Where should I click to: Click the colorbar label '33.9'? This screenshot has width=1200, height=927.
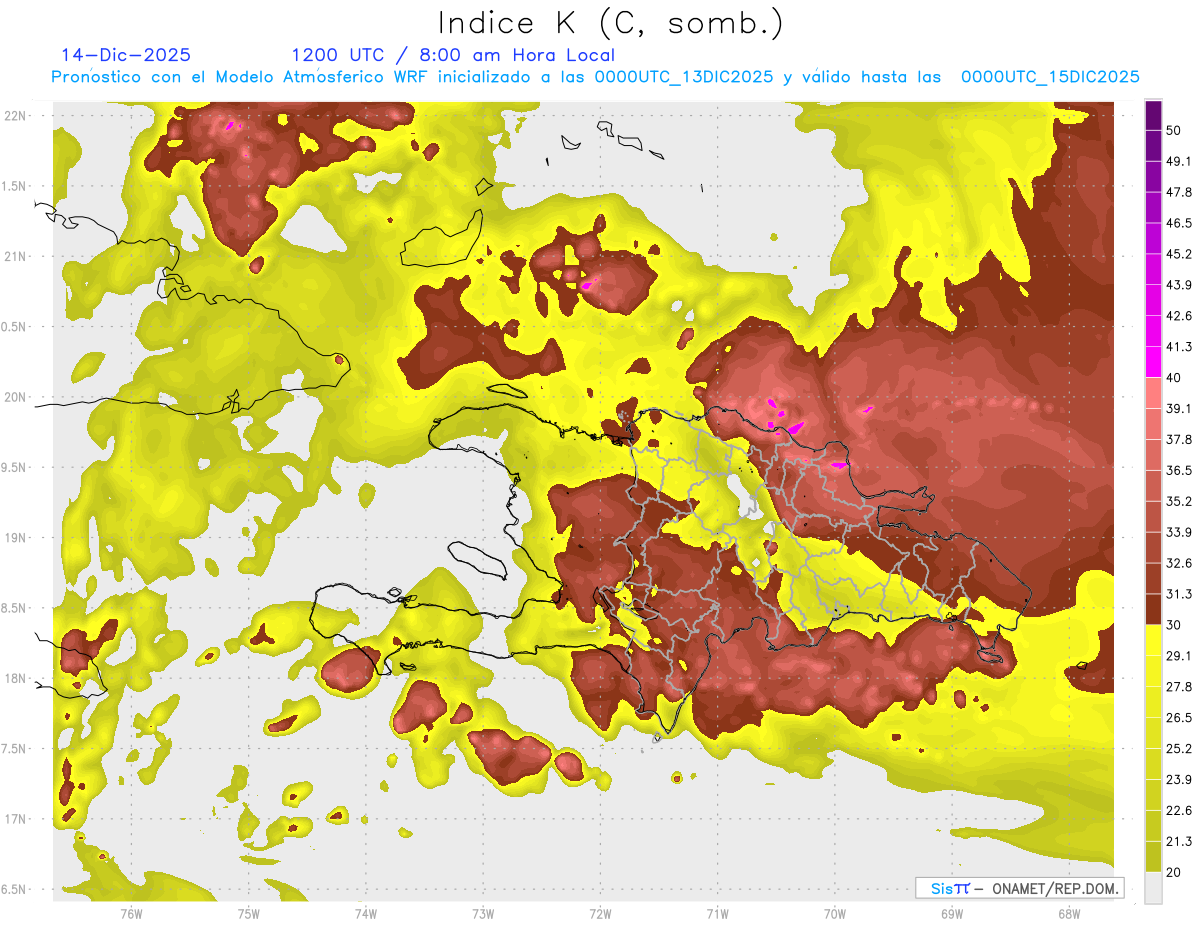point(1179,532)
